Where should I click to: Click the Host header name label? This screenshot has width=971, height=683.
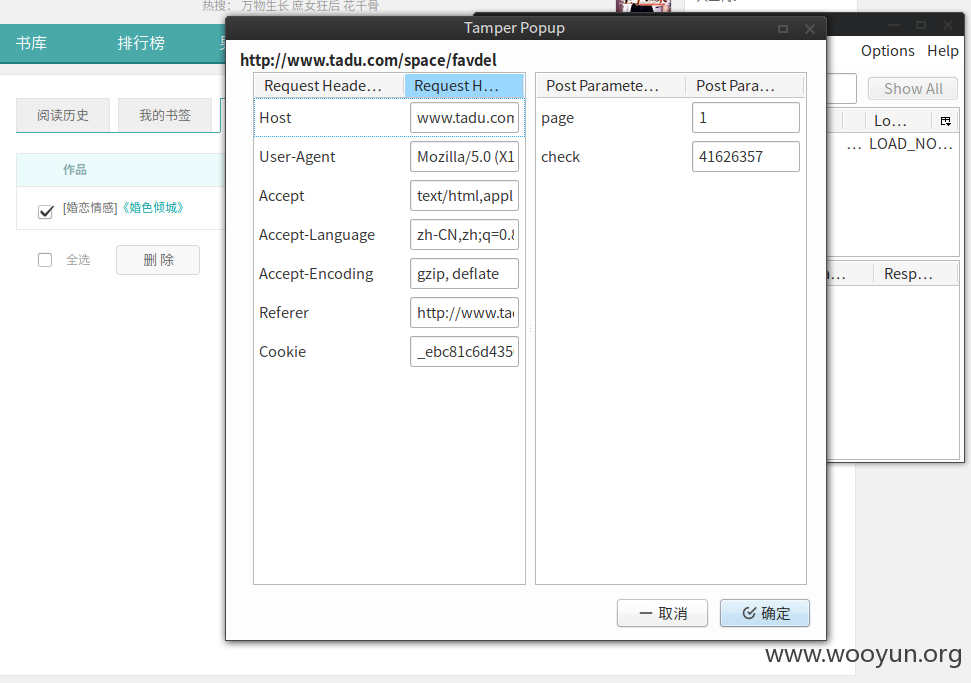tap(275, 118)
